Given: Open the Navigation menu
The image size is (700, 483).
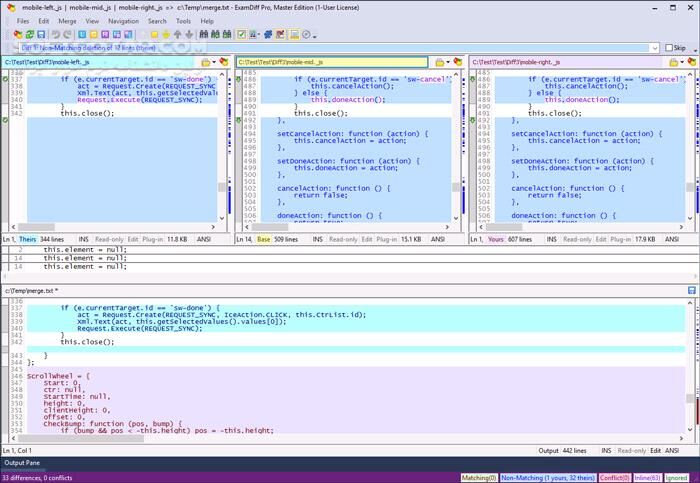Looking at the screenshot, I should [x=124, y=20].
